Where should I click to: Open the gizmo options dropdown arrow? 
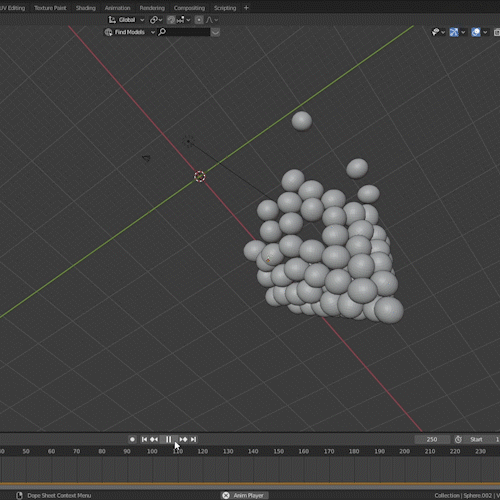pos(463,32)
